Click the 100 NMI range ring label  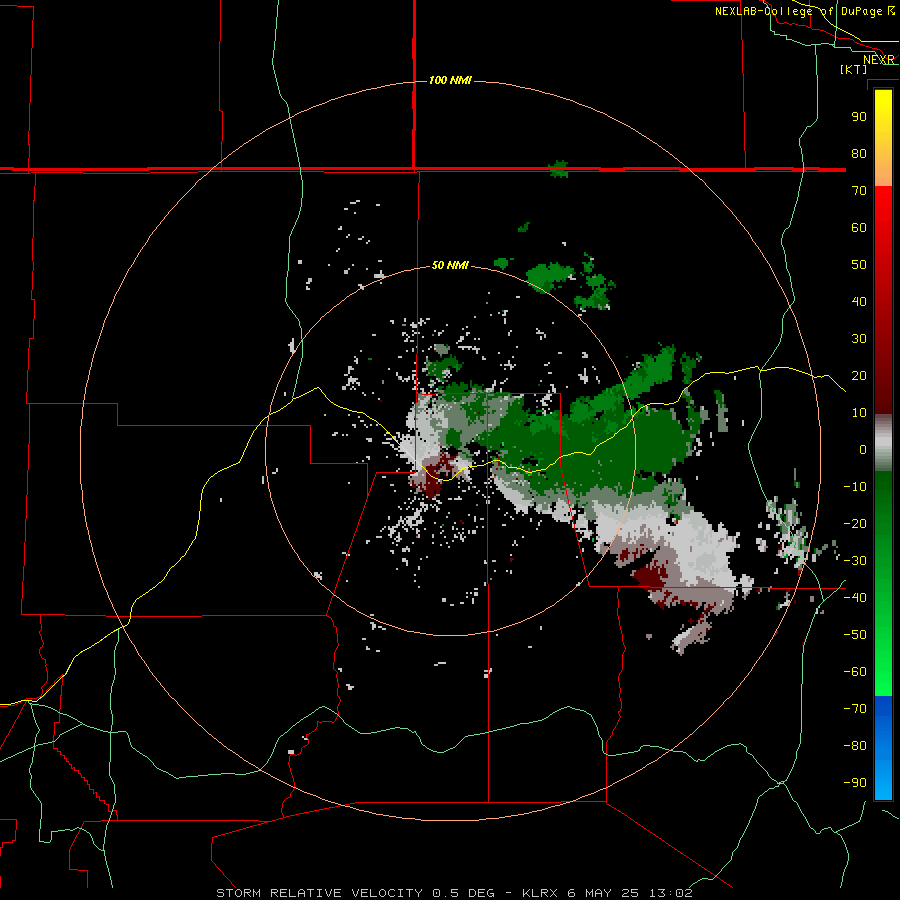click(x=450, y=80)
